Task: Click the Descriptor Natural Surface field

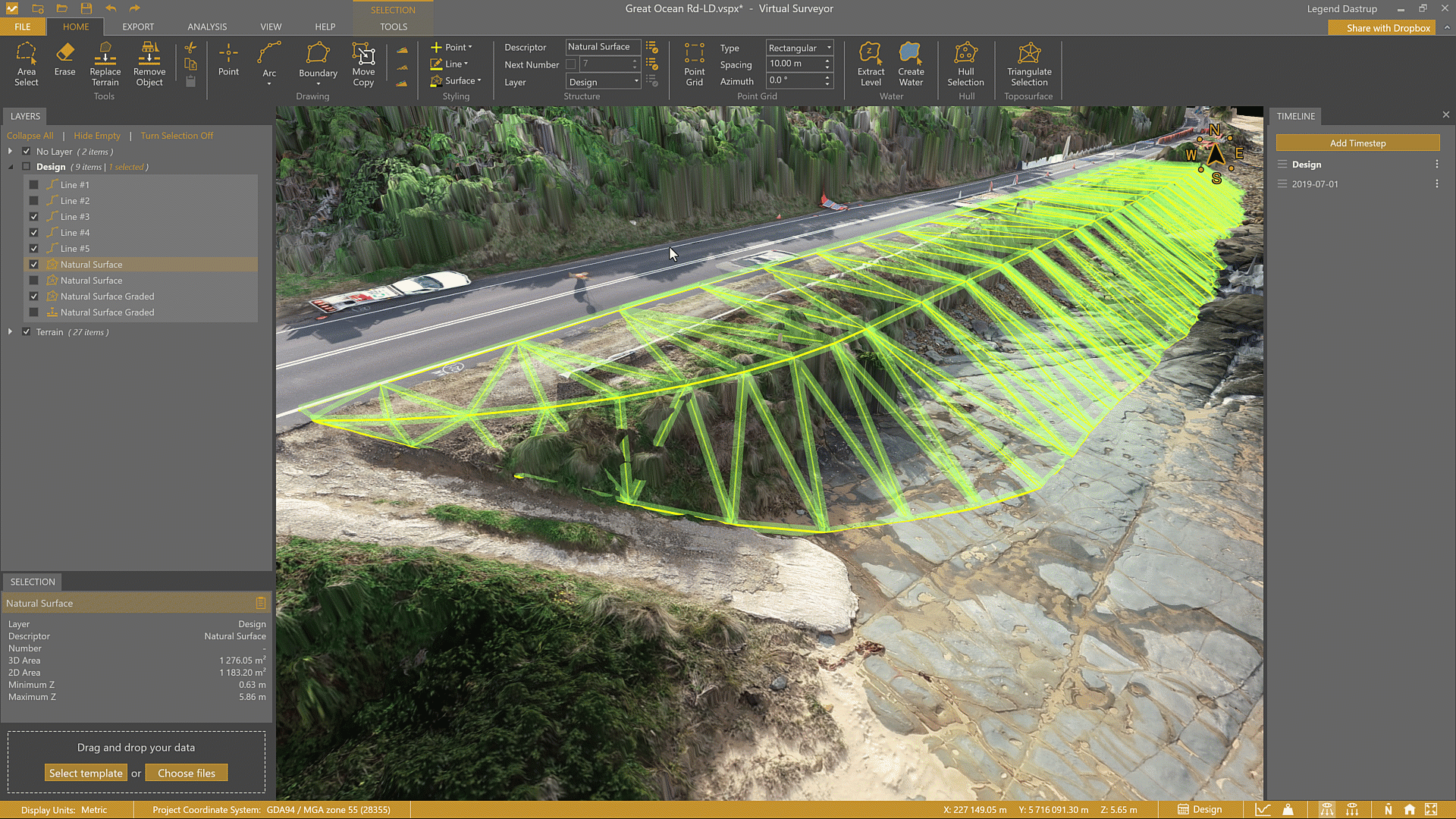Action: click(603, 47)
